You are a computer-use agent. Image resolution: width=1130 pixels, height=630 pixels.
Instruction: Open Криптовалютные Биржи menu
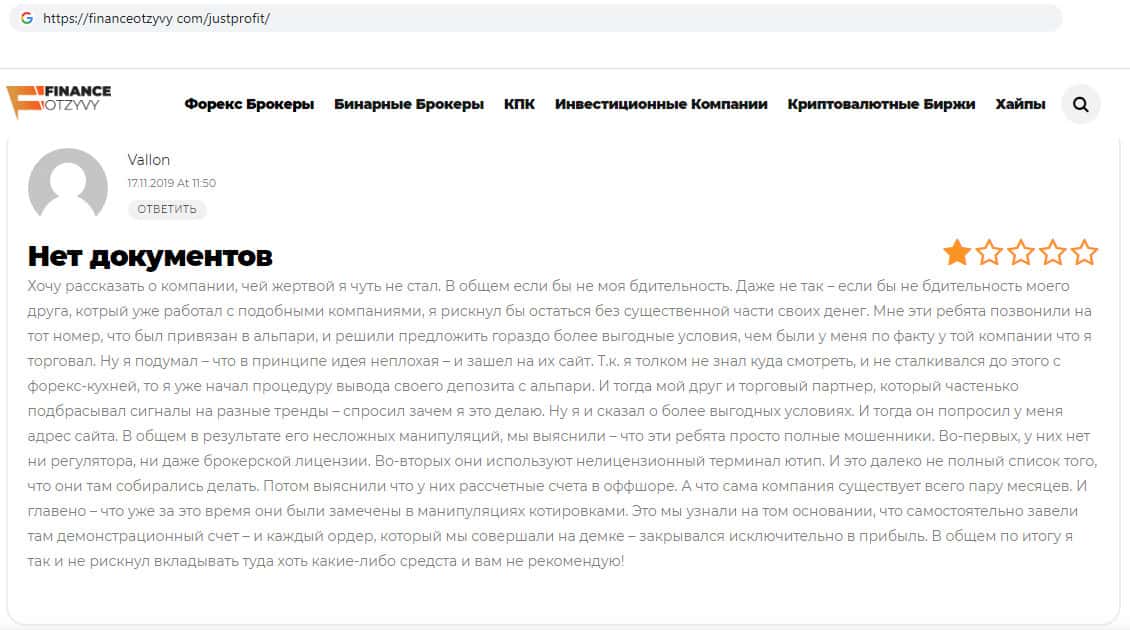tap(881, 104)
